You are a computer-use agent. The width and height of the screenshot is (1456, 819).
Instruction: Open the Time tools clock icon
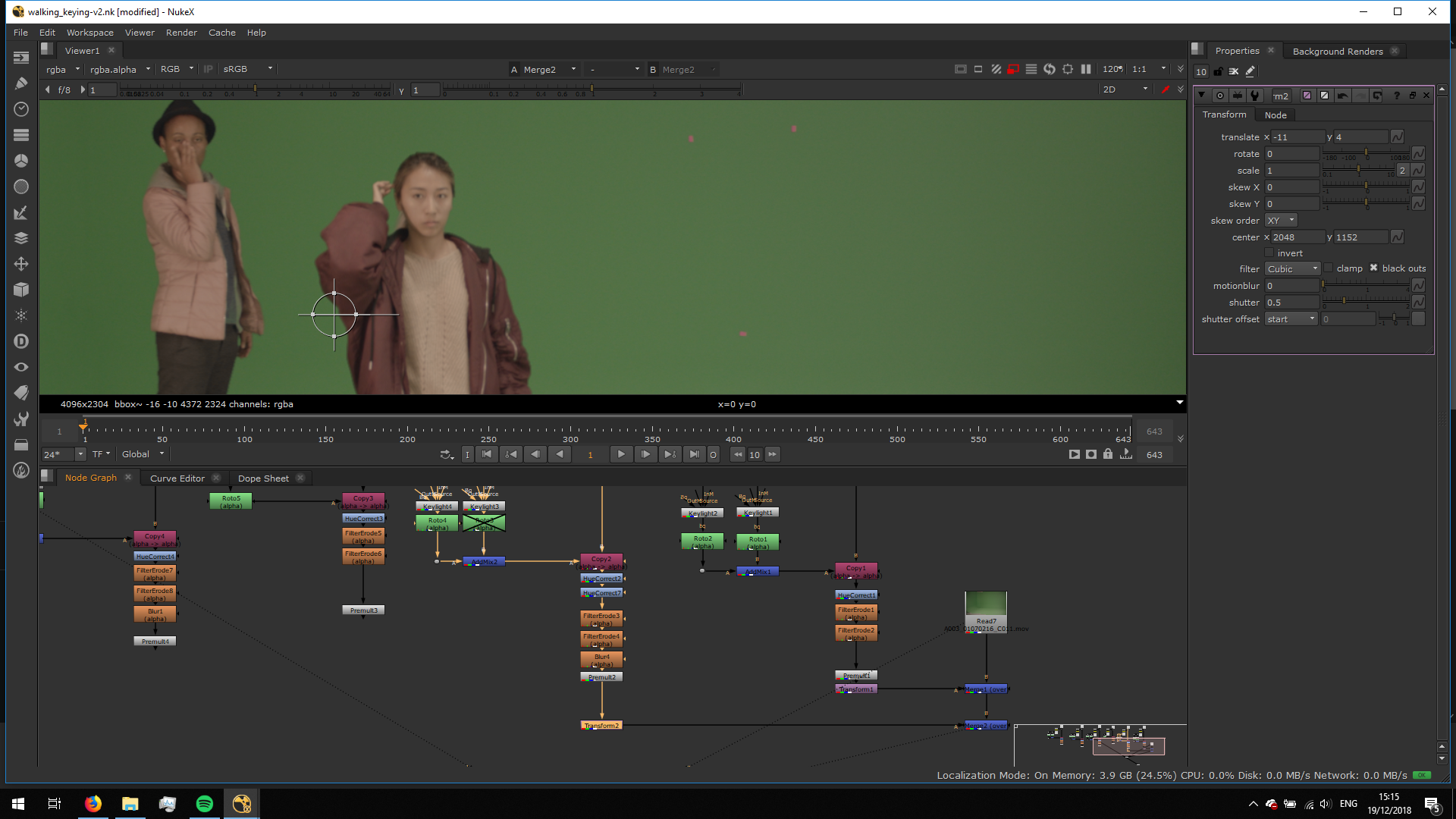21,109
